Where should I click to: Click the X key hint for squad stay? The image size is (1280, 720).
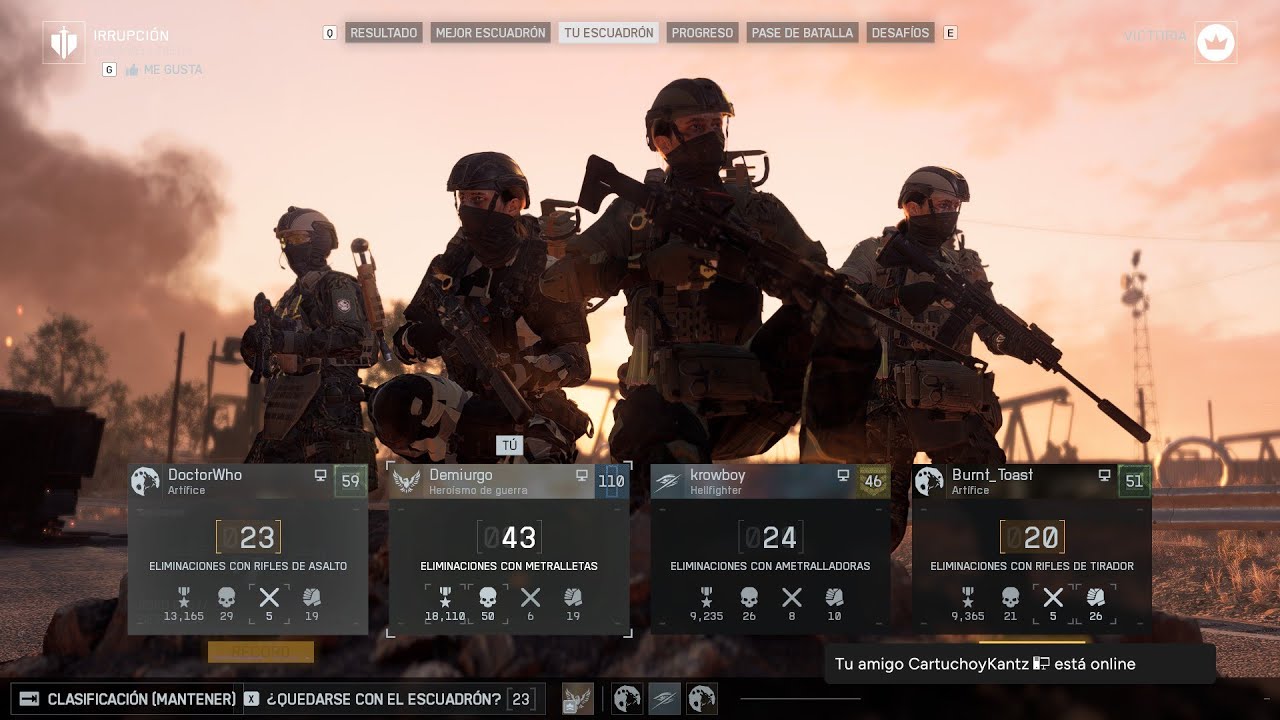pyautogui.click(x=252, y=699)
